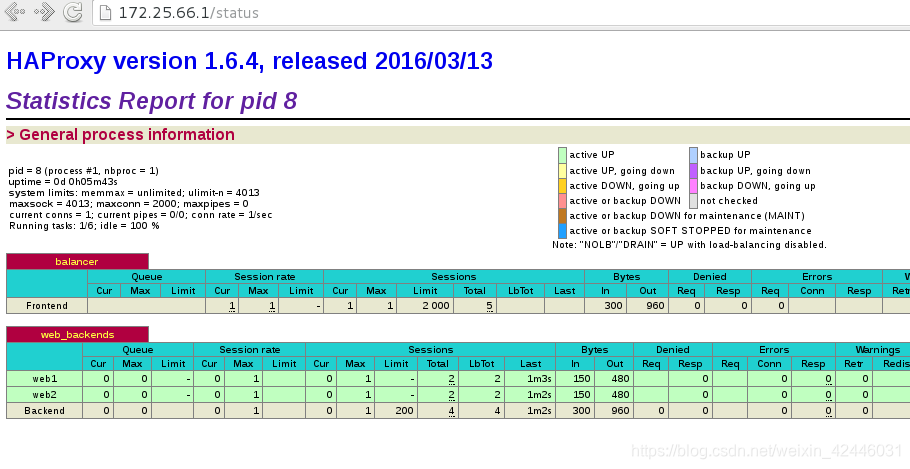Click the active UP color swatch
Viewport: 910px width, 469px height.
click(x=562, y=155)
